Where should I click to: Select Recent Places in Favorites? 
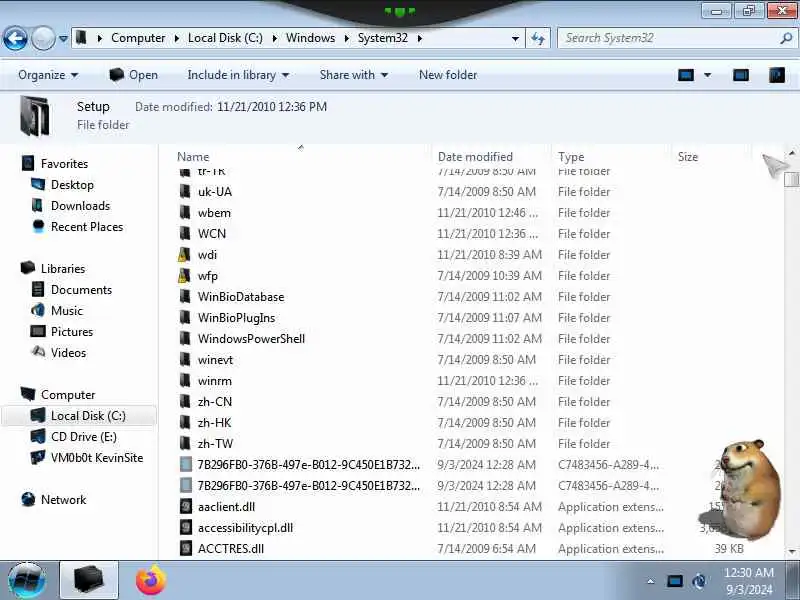(87, 227)
